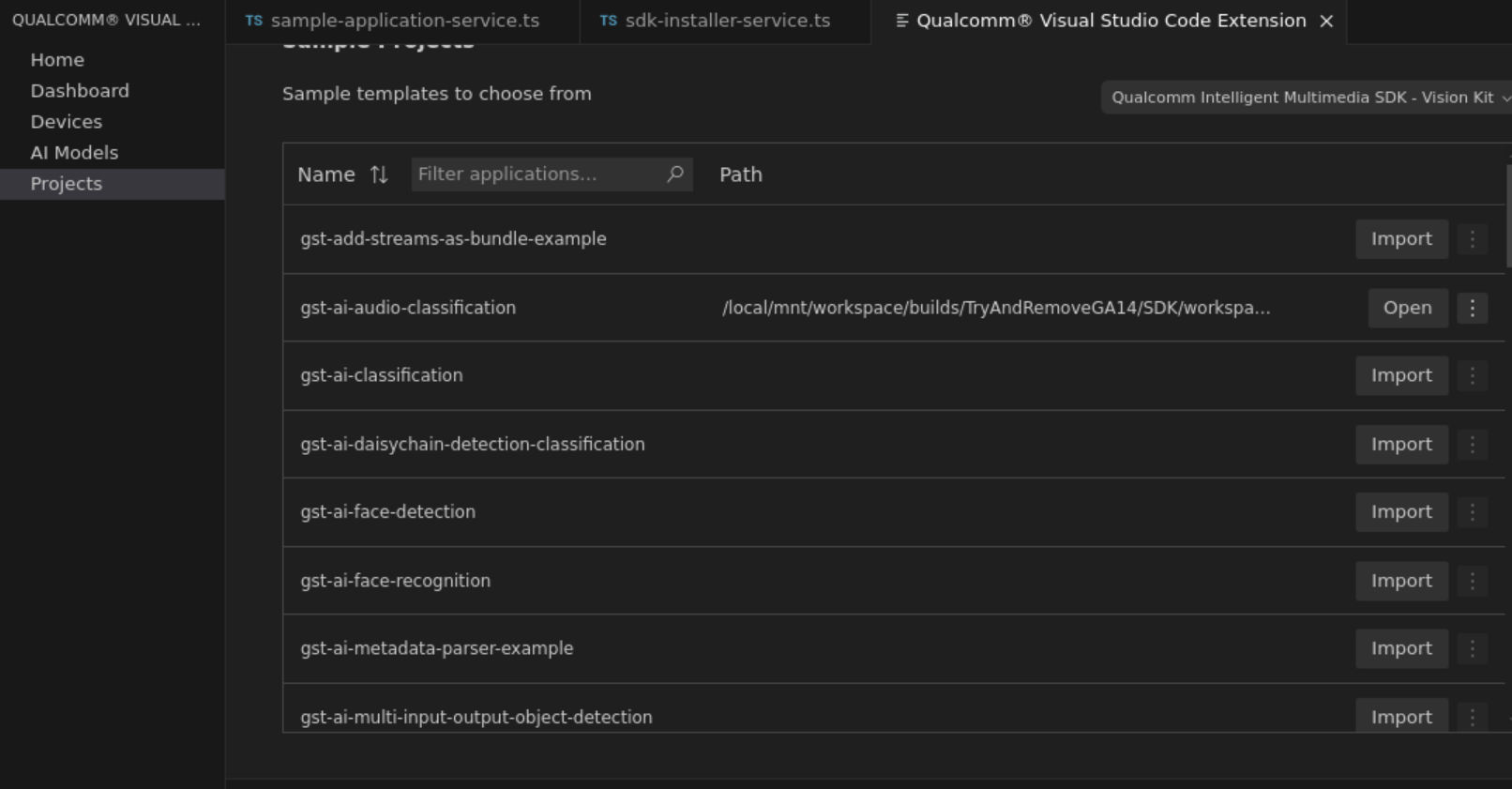Switch to sample-application-service.ts tab
Screen dimensions: 1512x789
(x=402, y=21)
